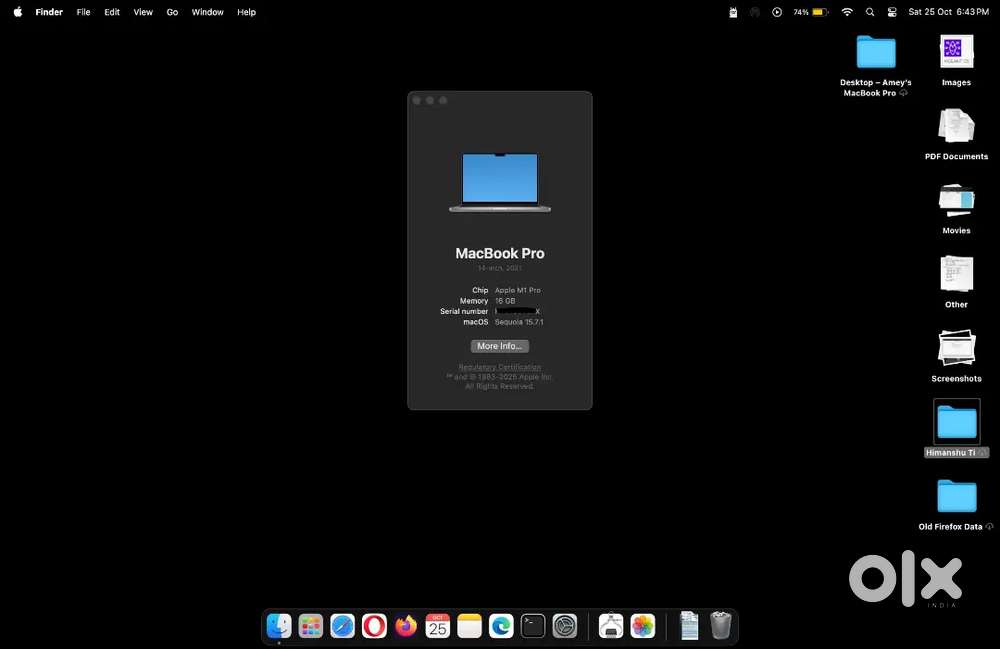1000x649 pixels.
Task: Open Wi-Fi status menu
Action: pos(847,12)
